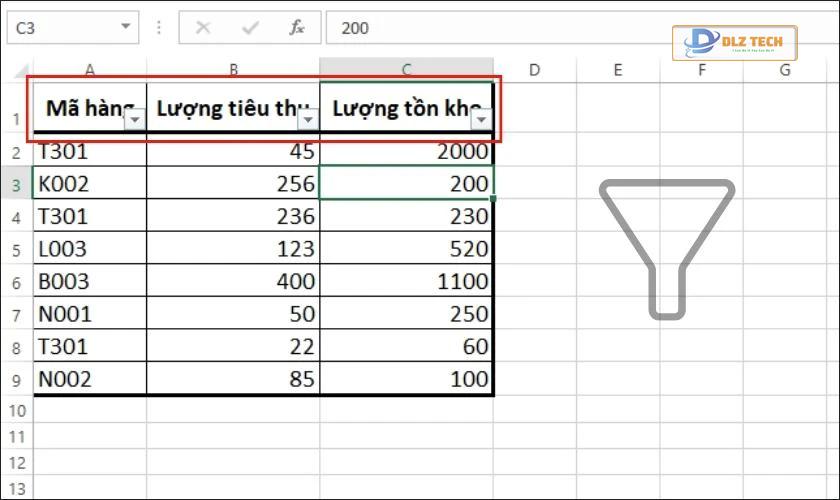Screen dimensions: 840x500
Task: Click the Cancel X icon in formula bar
Action: [203, 27]
